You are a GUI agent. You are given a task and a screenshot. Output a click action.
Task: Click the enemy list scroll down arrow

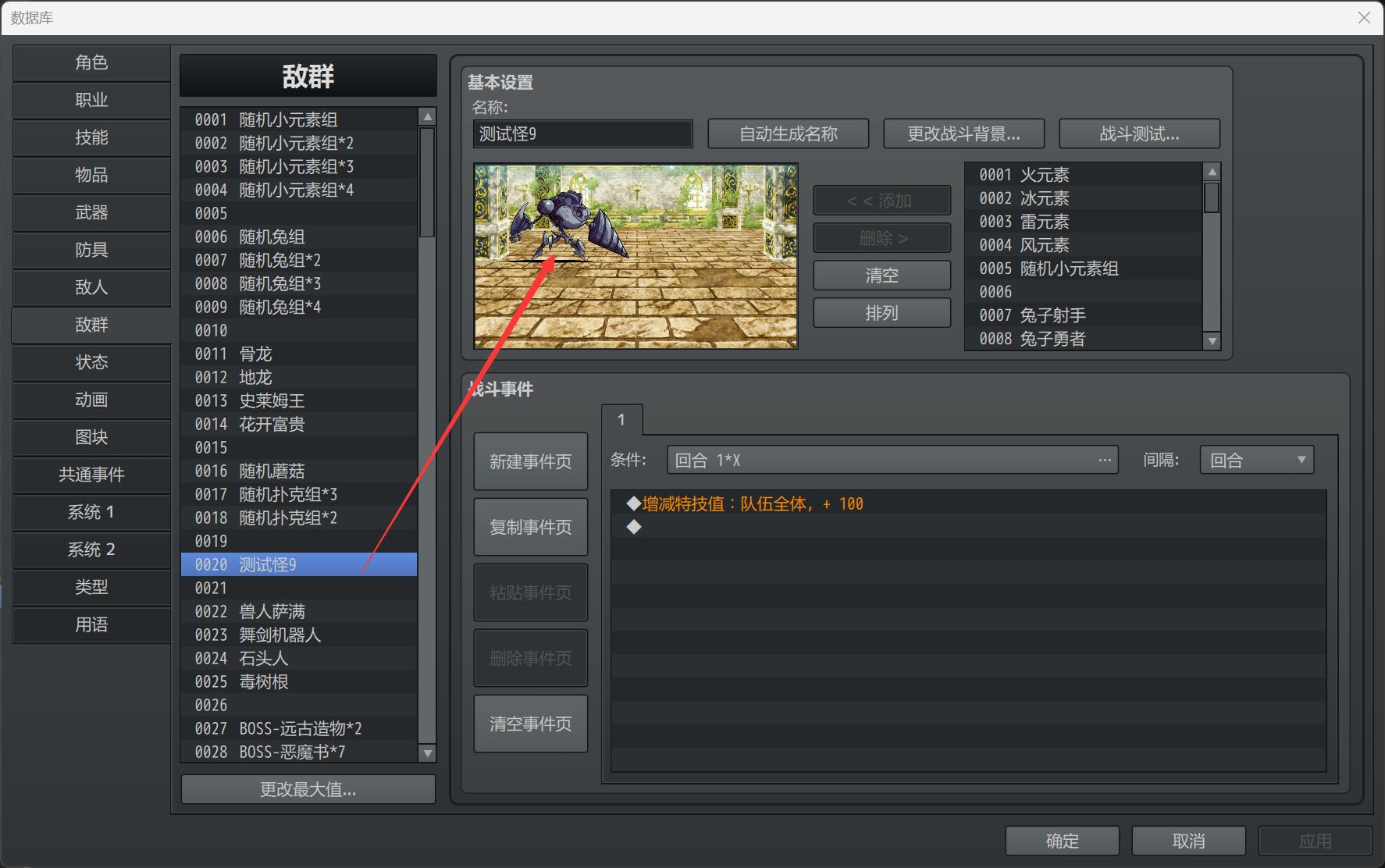1212,340
